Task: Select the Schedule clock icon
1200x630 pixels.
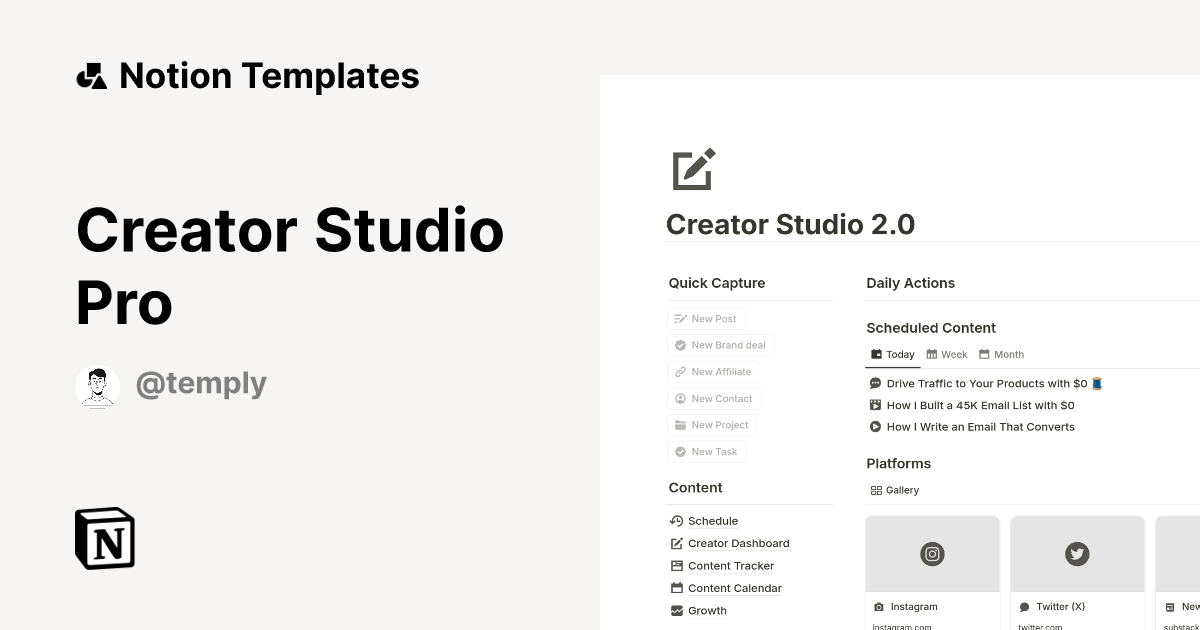Action: [676, 520]
